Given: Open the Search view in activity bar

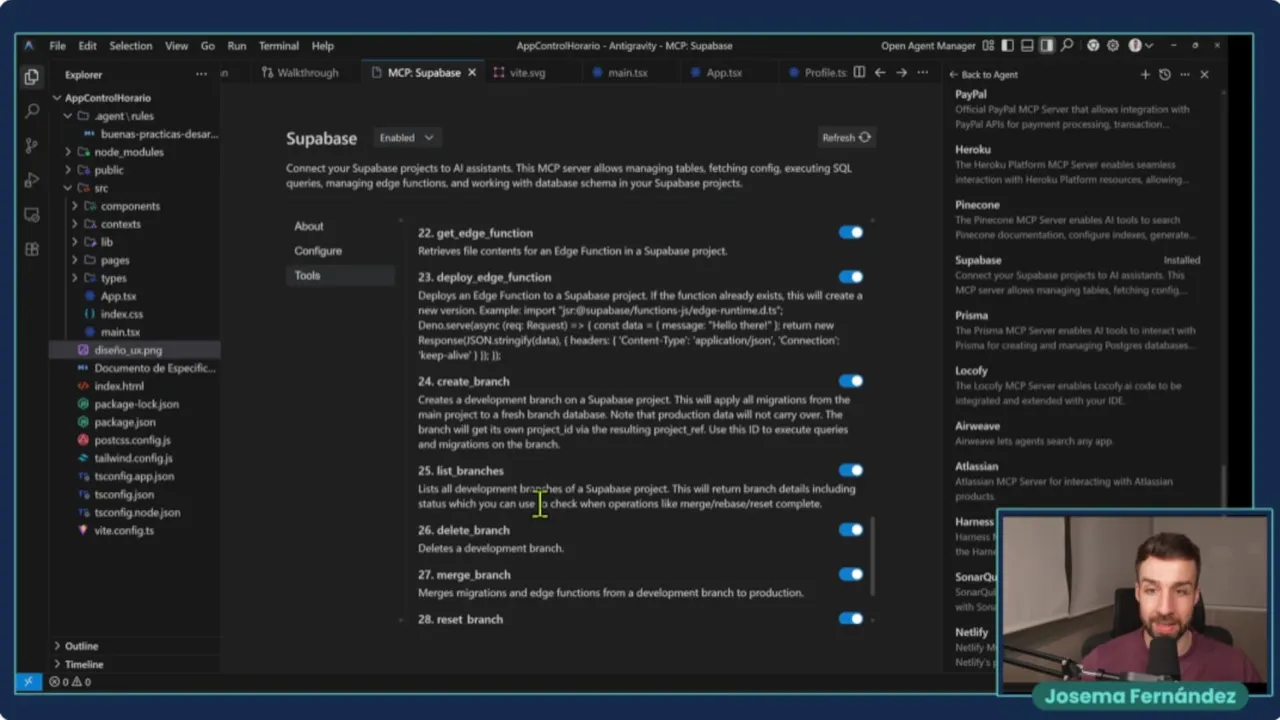Looking at the screenshot, I should click(x=31, y=111).
